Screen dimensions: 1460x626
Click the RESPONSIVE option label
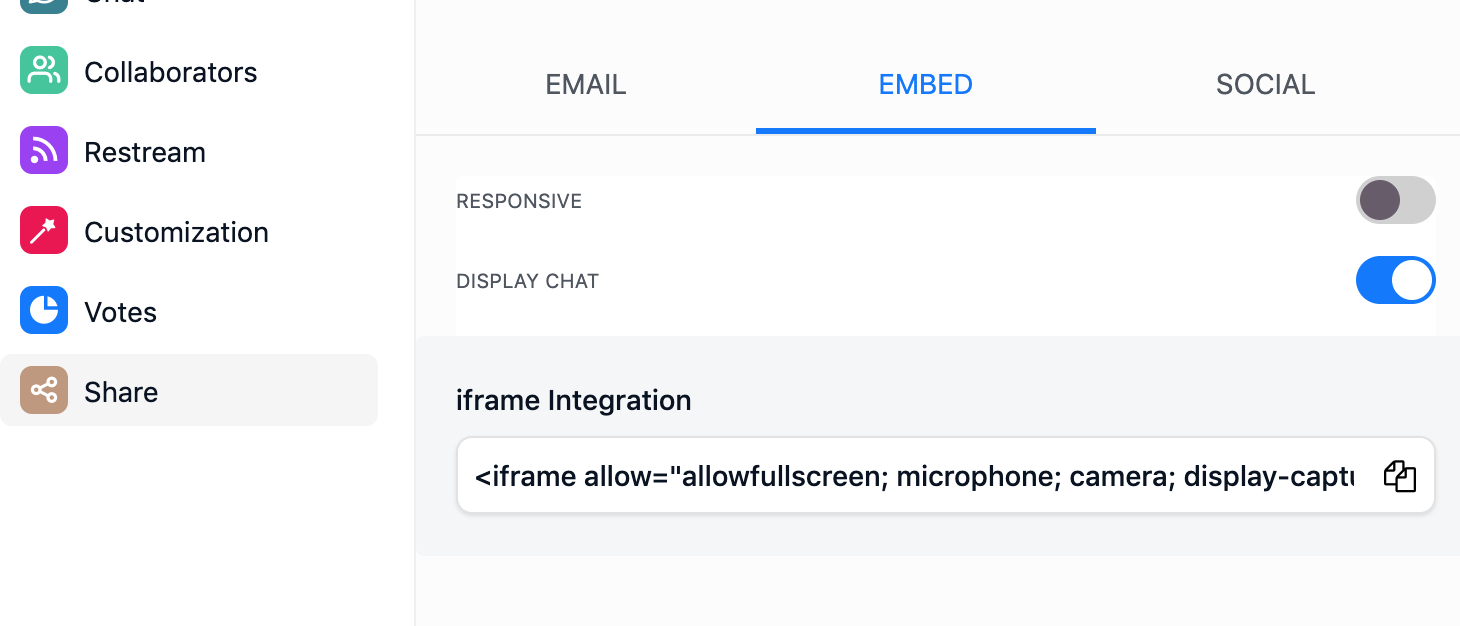click(519, 201)
